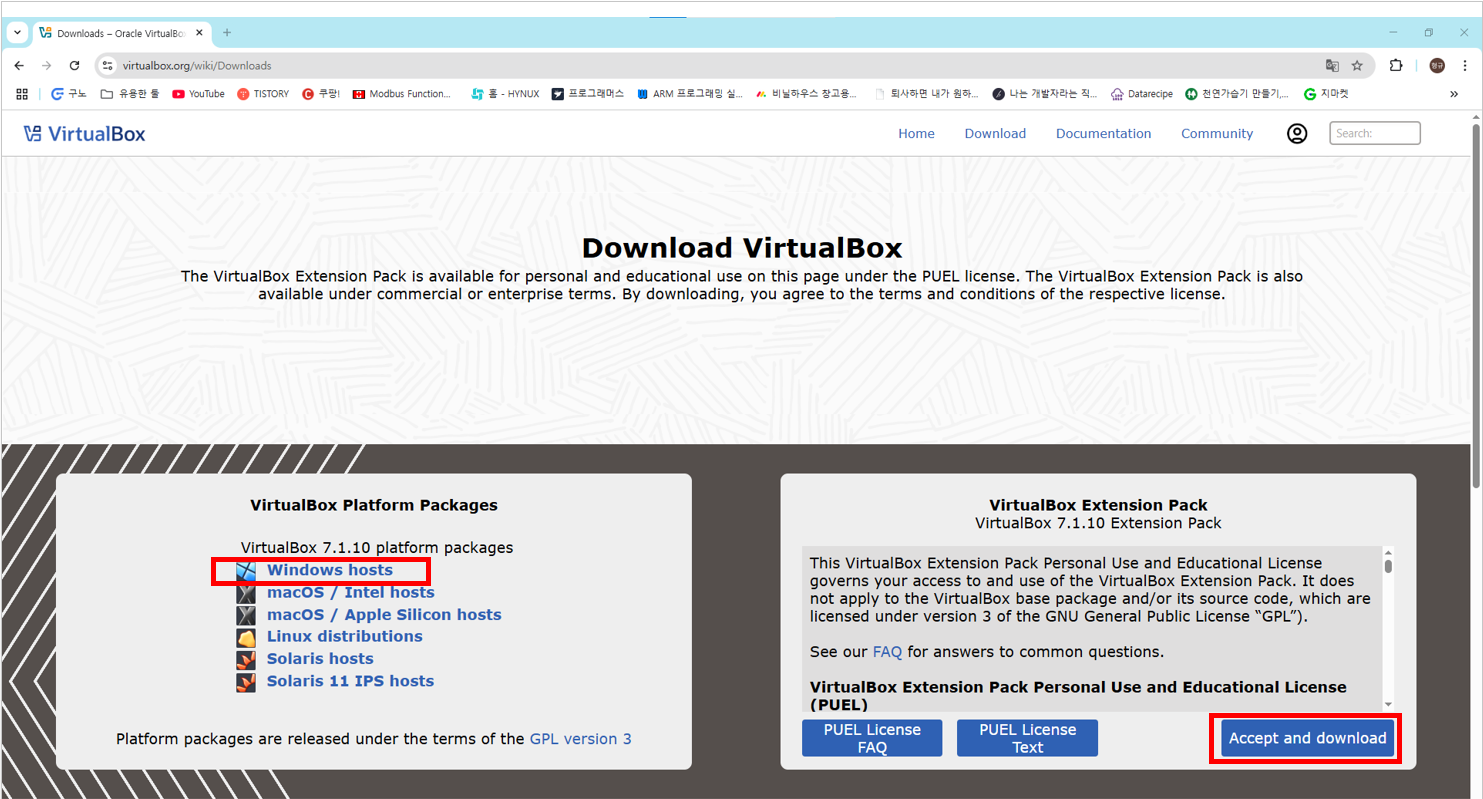The width and height of the screenshot is (1483, 799).
Task: Click the Accept and download button
Action: coord(1307,739)
